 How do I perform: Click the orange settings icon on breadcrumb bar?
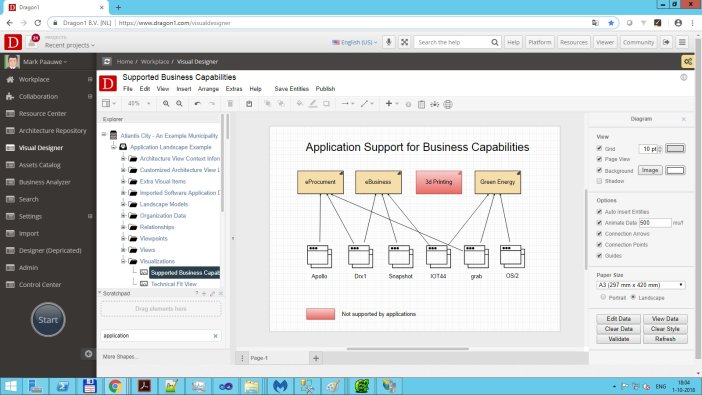coord(688,61)
